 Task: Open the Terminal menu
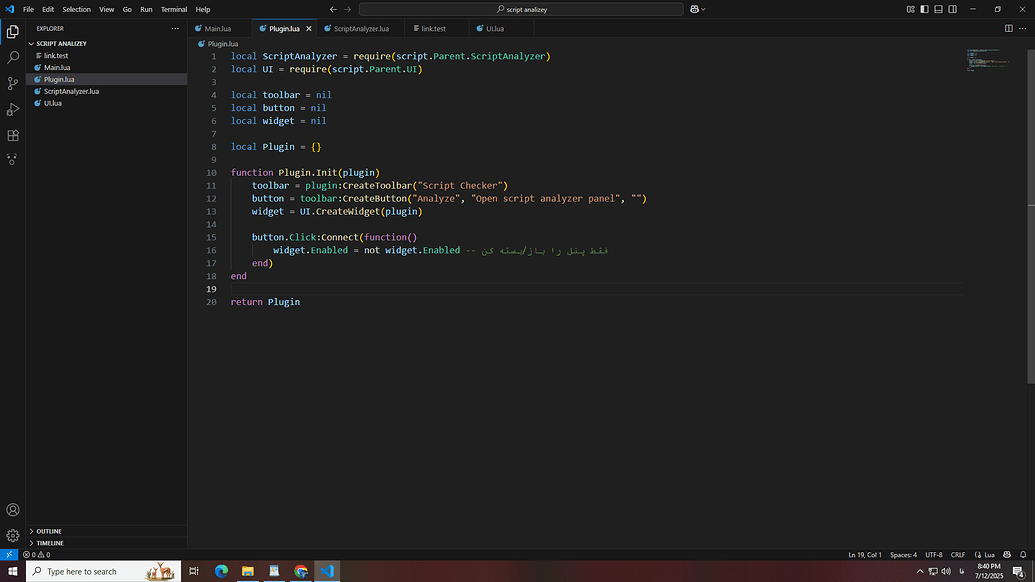click(x=173, y=9)
